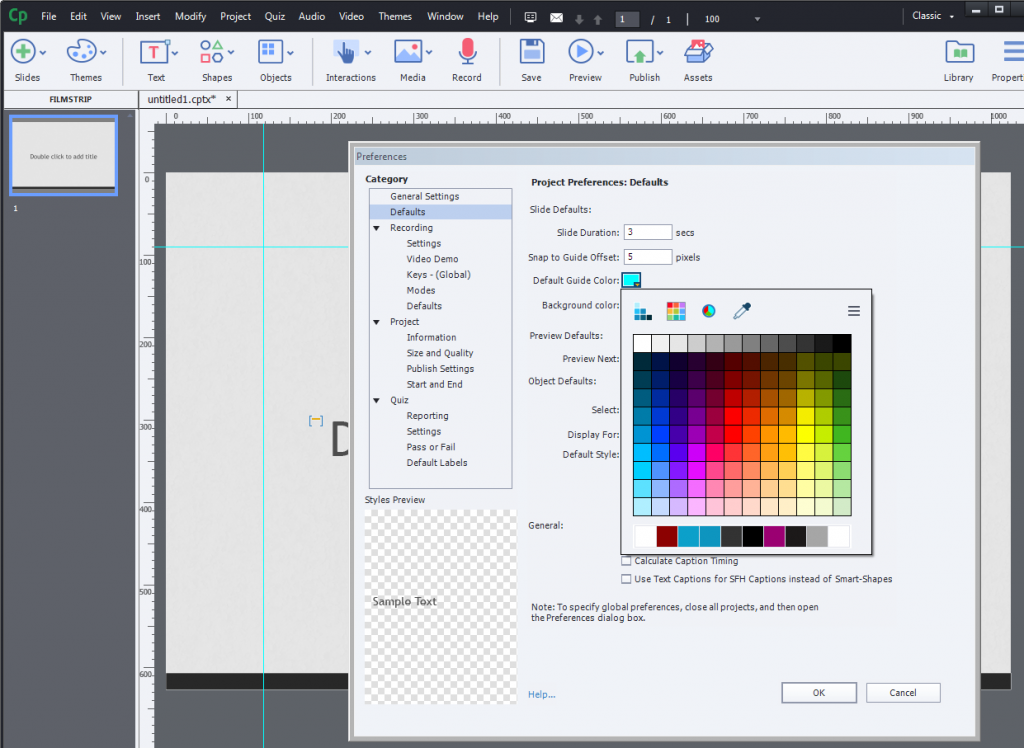
Task: Open the Themes palette icon
Action: [82, 52]
